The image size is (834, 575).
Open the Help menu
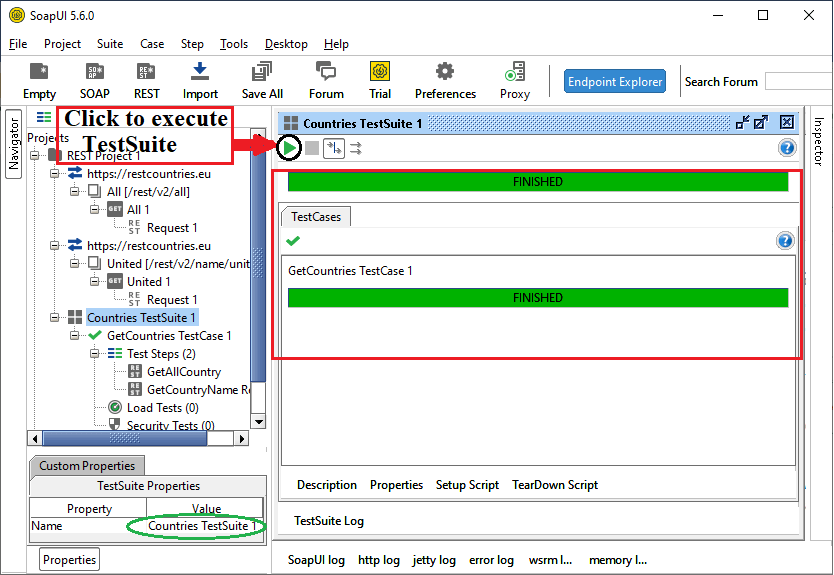[x=336, y=44]
